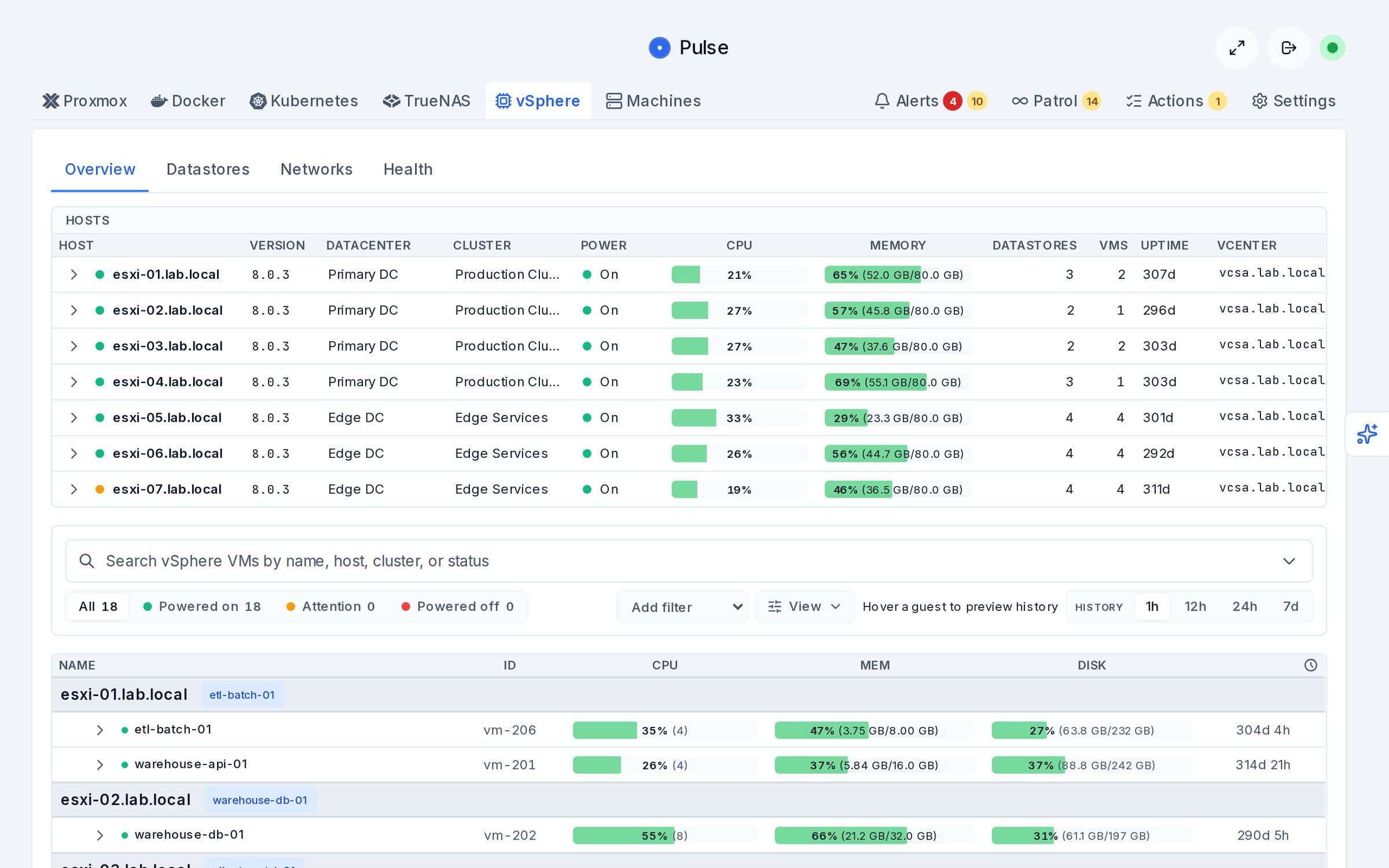Image resolution: width=1389 pixels, height=868 pixels.
Task: Click the Actions 1 badge
Action: pyautogui.click(x=1218, y=101)
